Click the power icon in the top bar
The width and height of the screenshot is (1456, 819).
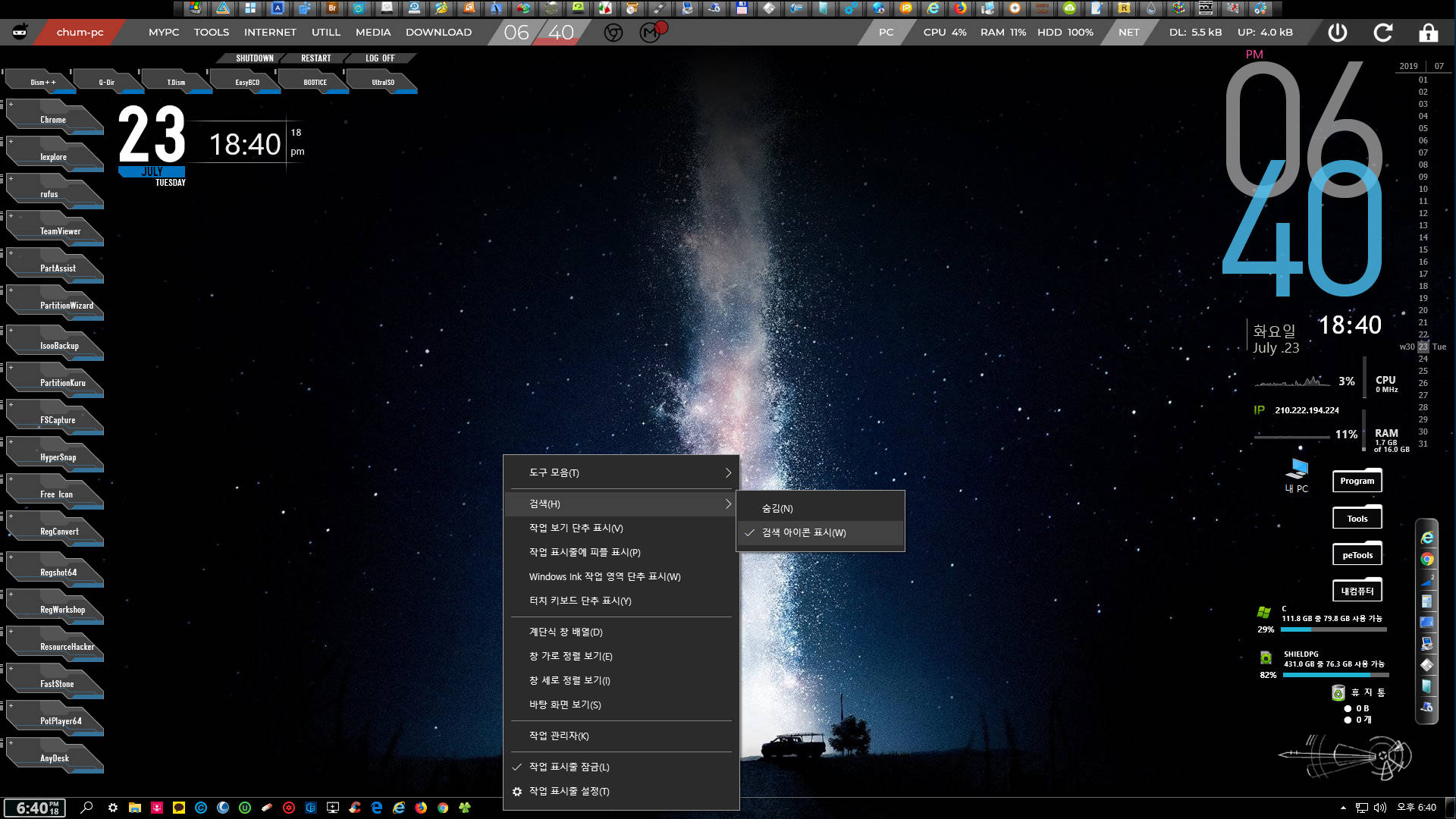1338,33
